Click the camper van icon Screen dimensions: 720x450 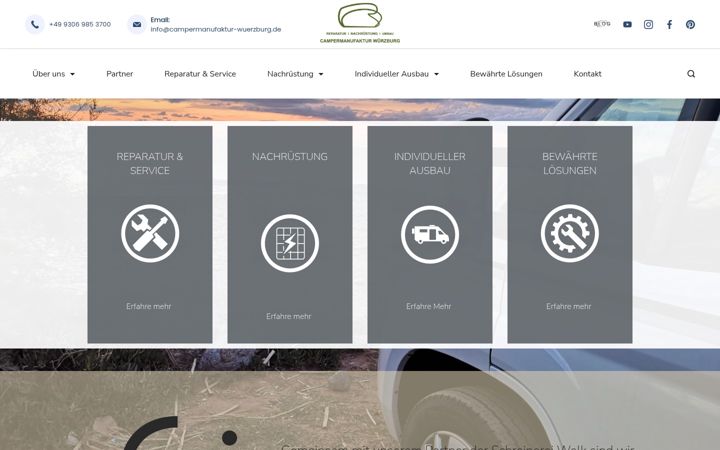[x=430, y=234]
